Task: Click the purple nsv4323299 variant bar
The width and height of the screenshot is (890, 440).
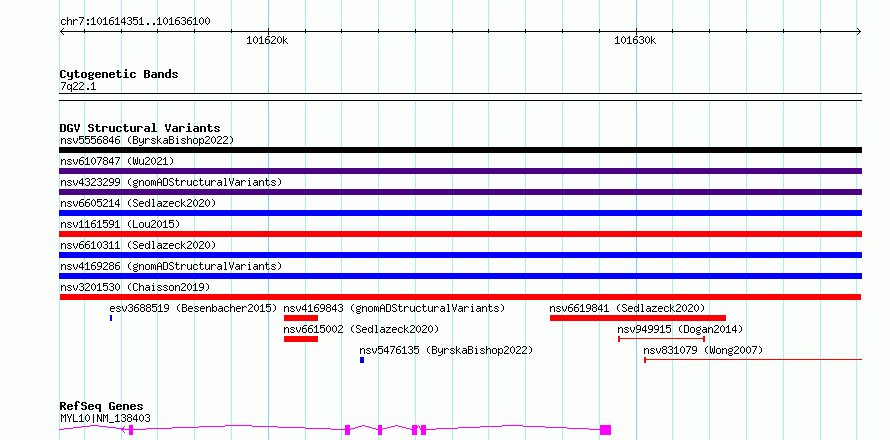Action: coord(460,192)
